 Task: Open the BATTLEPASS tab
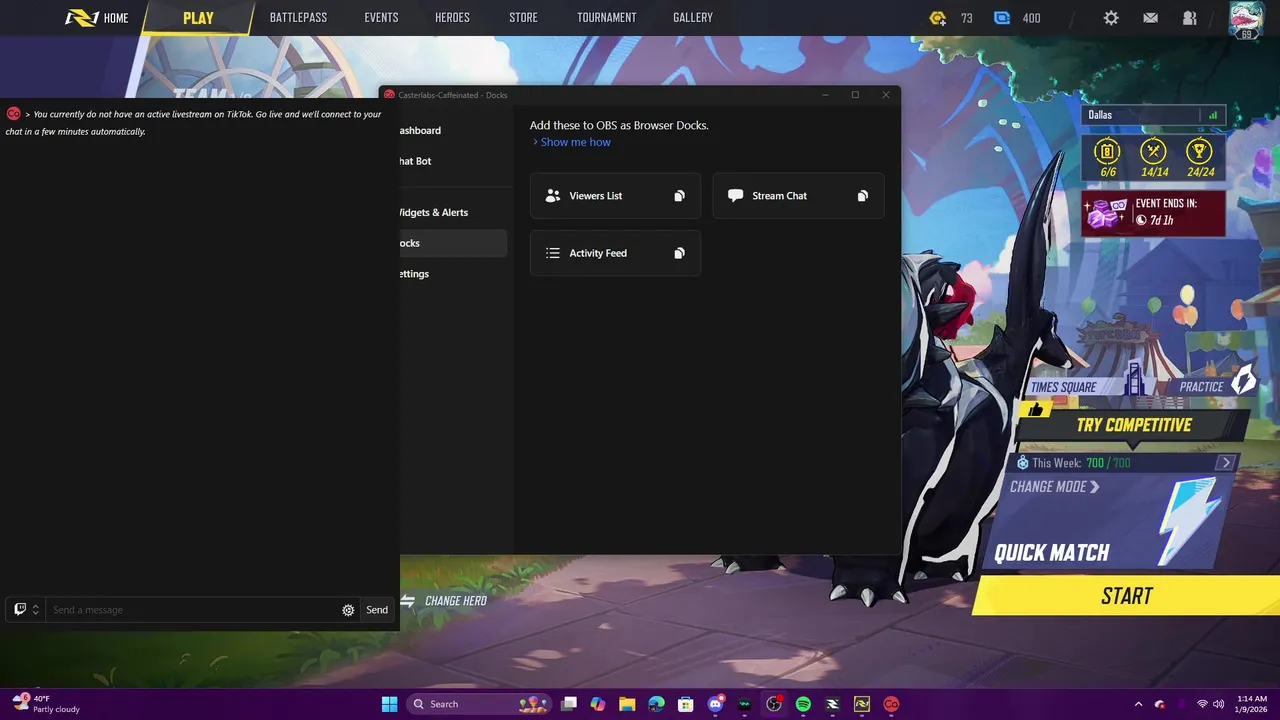298,18
